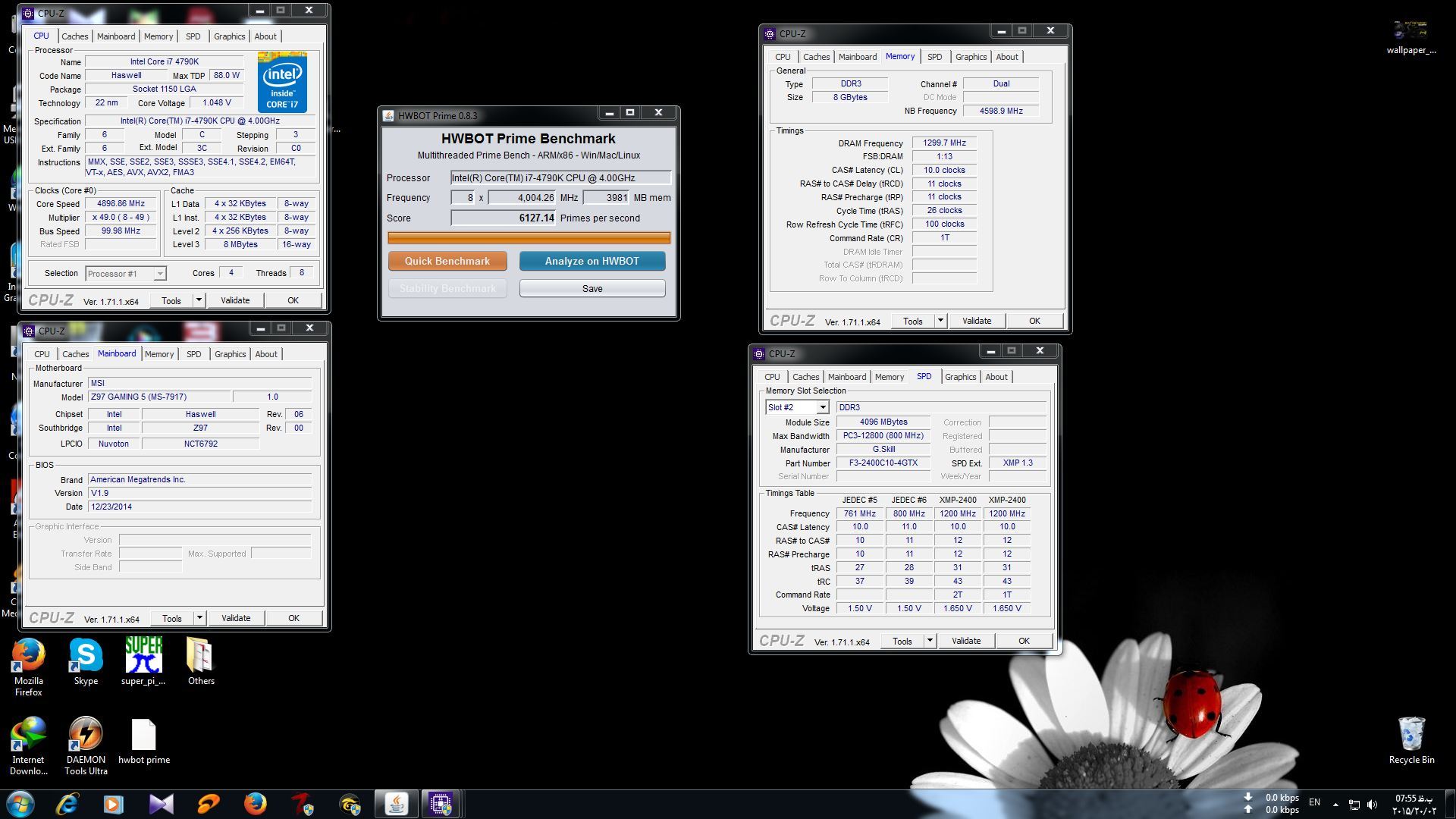Screen dimensions: 1456x819
Task: Launch DAEMON Tools Ultra shortcut
Action: [86, 746]
